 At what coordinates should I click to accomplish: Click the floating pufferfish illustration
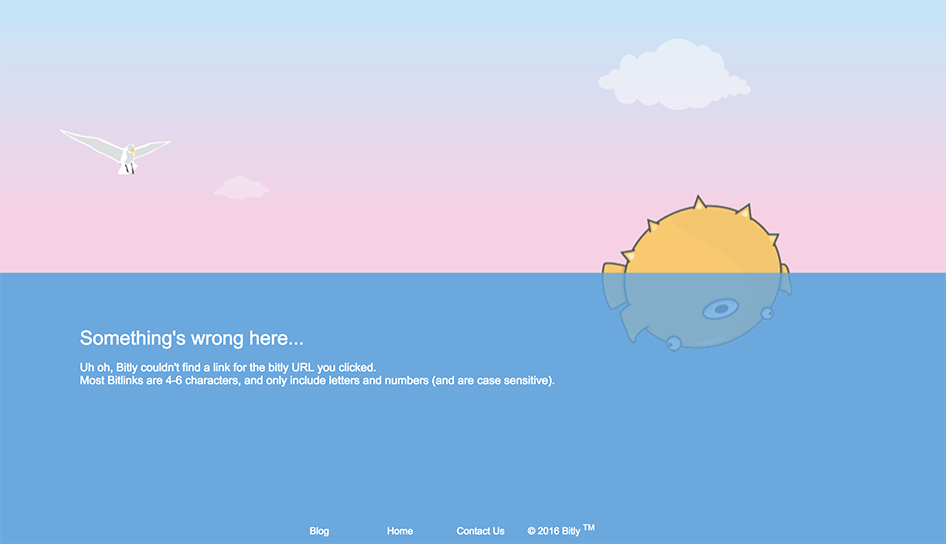(697, 273)
